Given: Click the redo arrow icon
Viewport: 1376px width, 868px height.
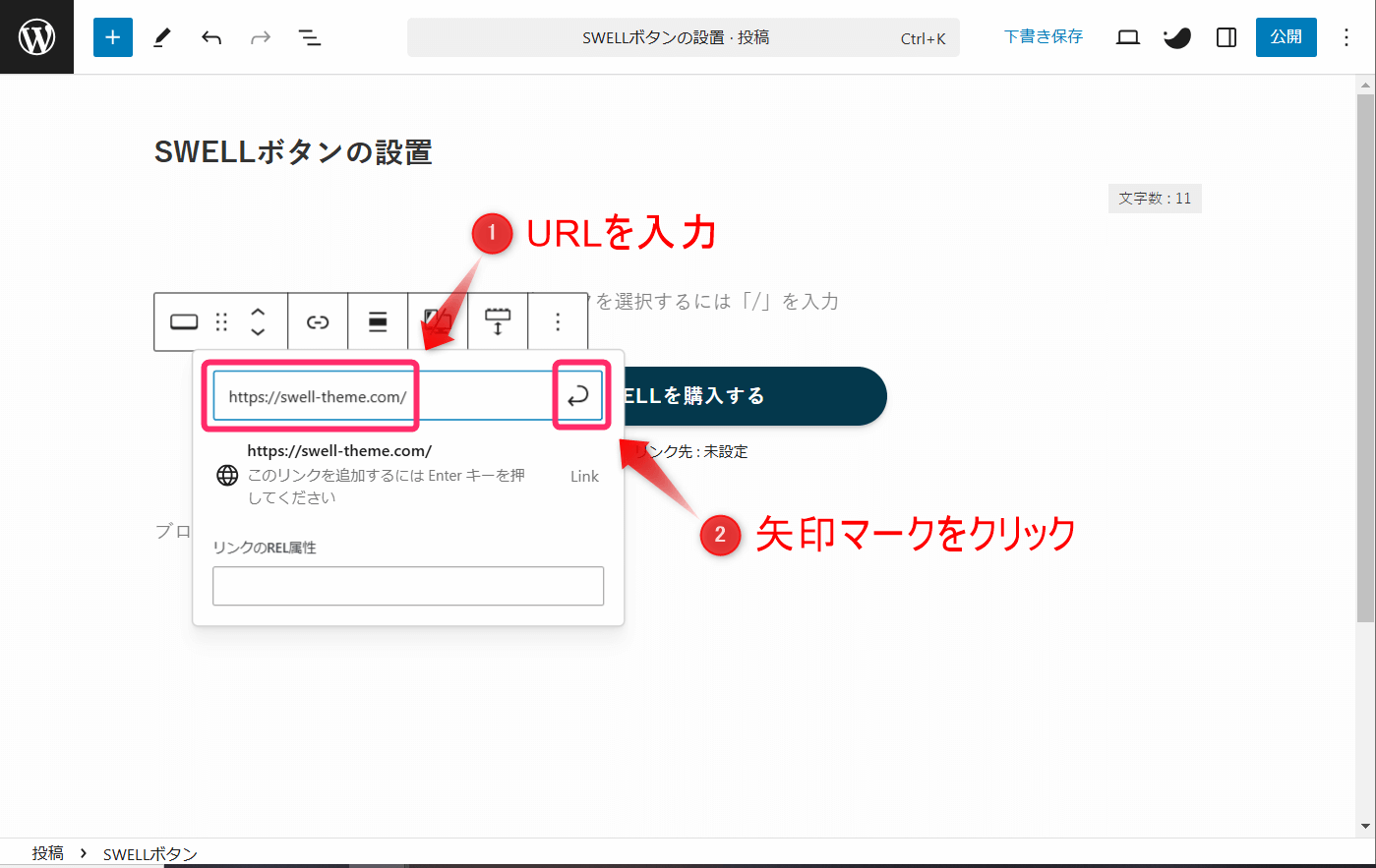Looking at the screenshot, I should tap(260, 36).
